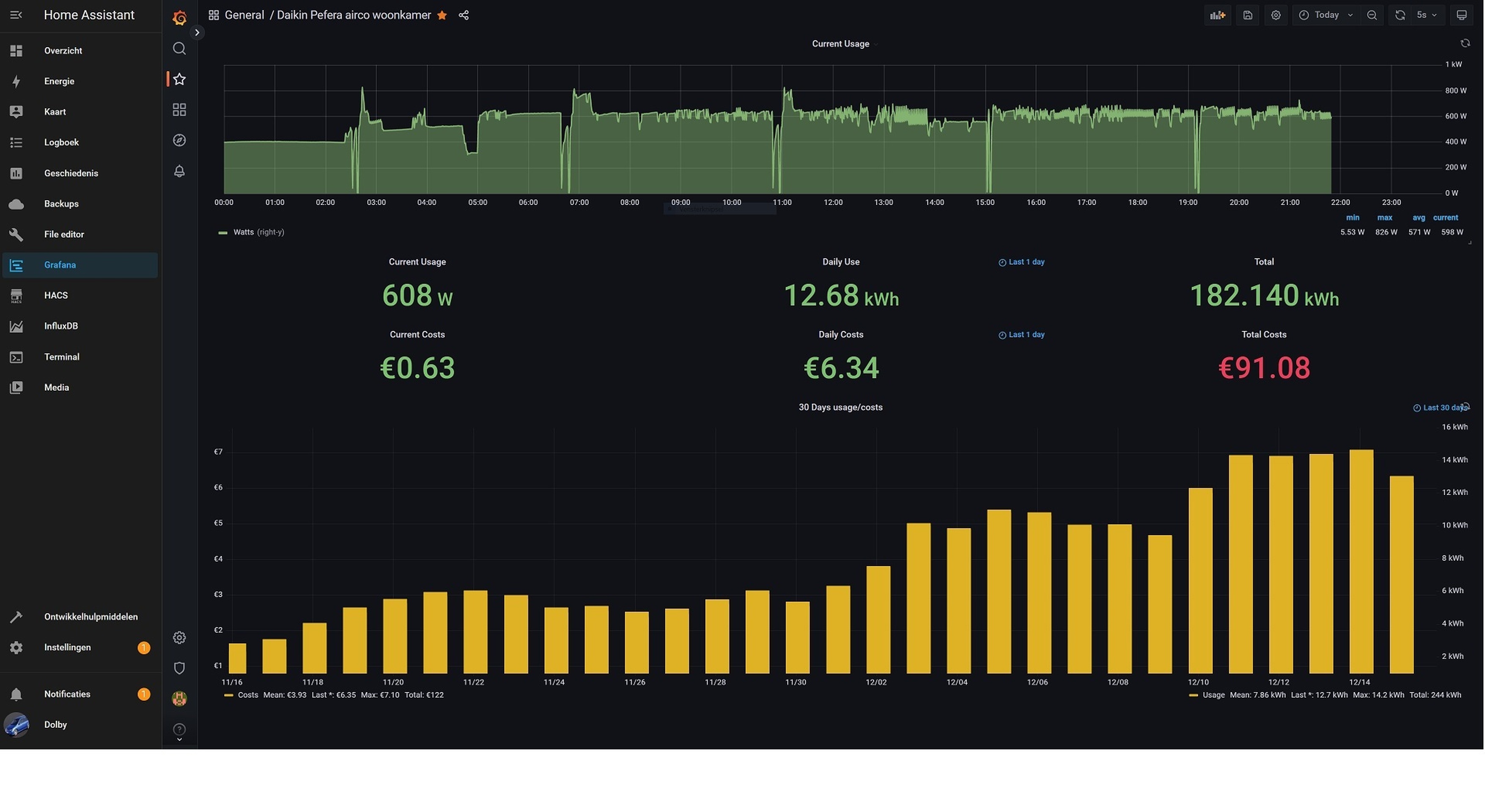Viewport: 1485px width, 812px height.
Task: Add a new panel to dashboard
Action: [x=1218, y=15]
